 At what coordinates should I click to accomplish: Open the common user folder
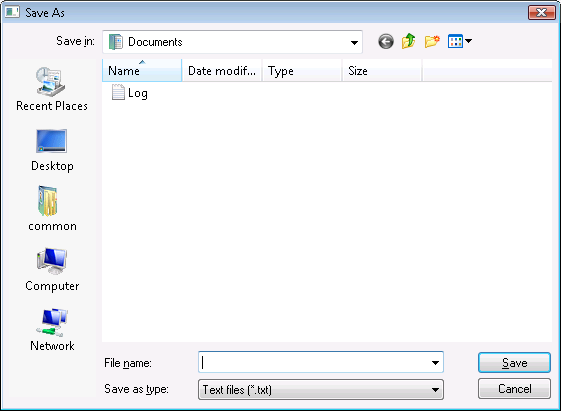[52, 209]
